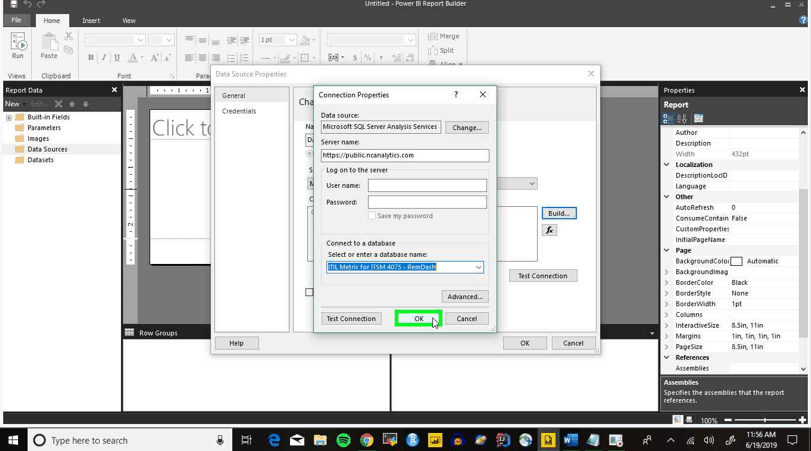Click the Advanced... button
The width and height of the screenshot is (811, 451).
[x=465, y=297]
